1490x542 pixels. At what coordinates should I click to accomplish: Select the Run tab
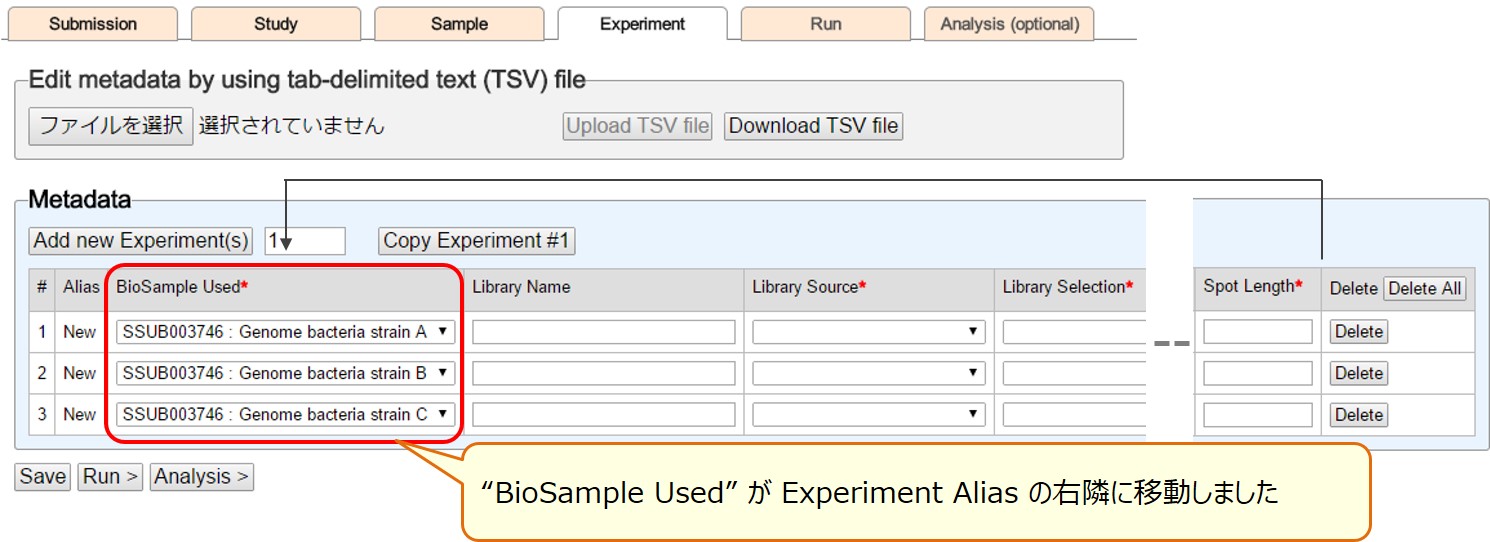coord(826,24)
